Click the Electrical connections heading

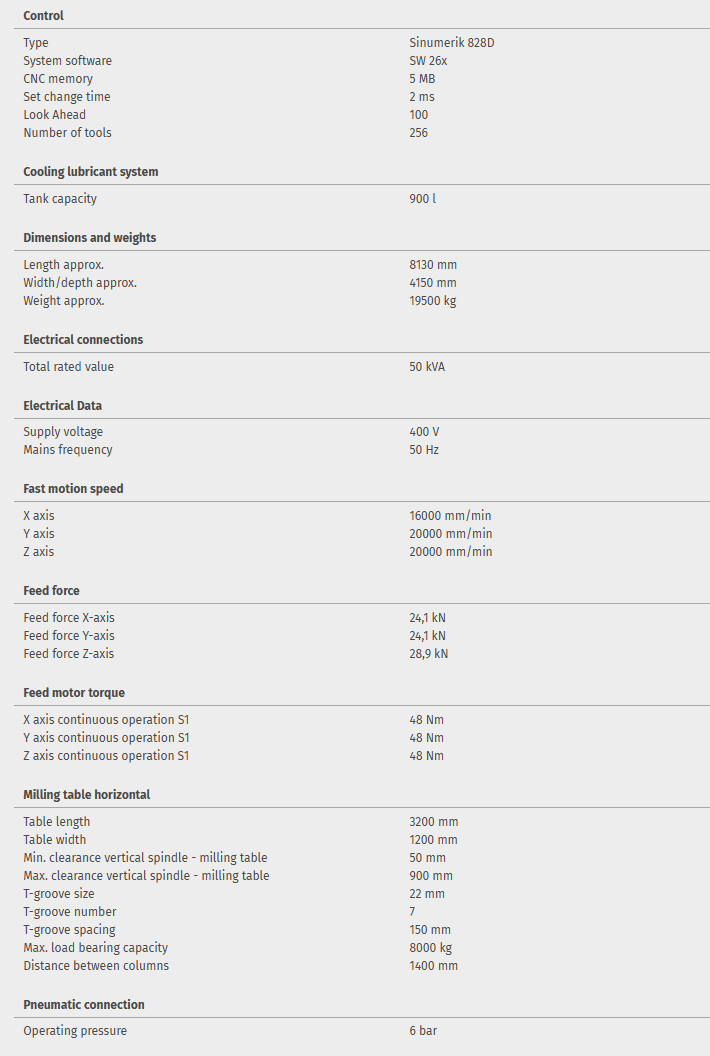[83, 340]
